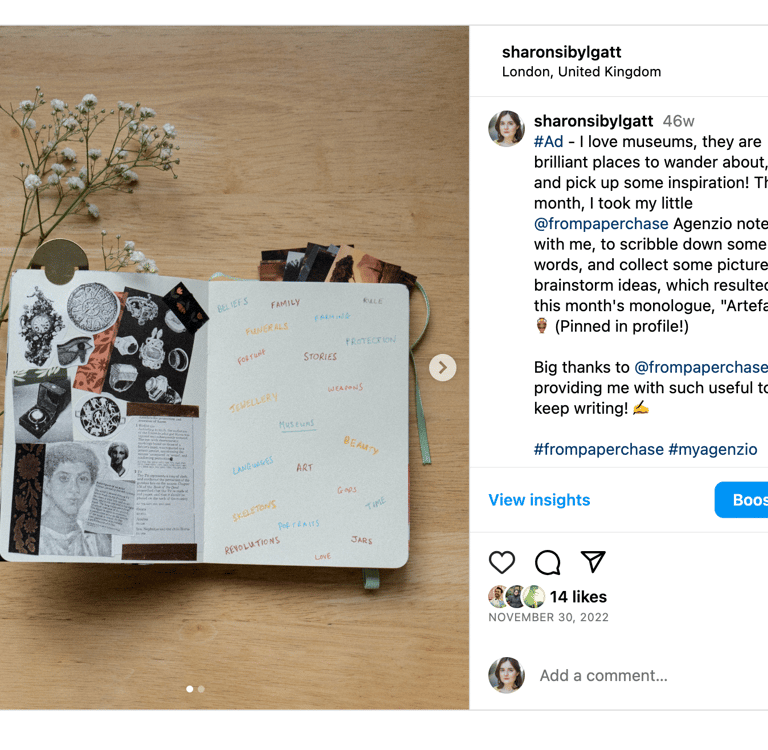This screenshot has width=768, height=750.
Task: Select the second carousel dot indicator
Action: tap(201, 689)
